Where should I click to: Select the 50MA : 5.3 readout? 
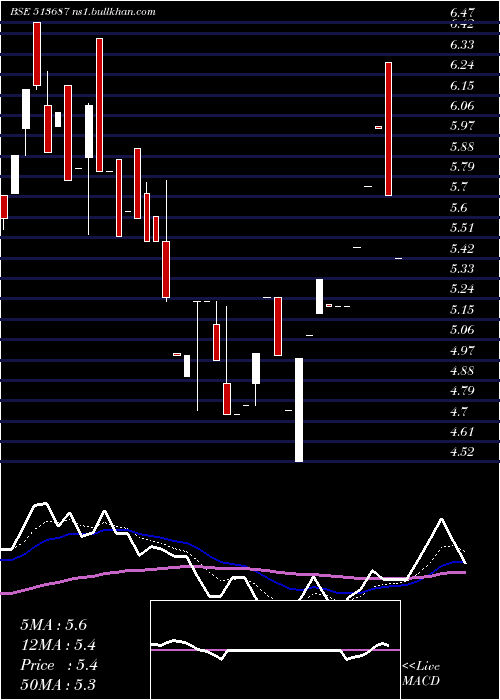click(58, 685)
